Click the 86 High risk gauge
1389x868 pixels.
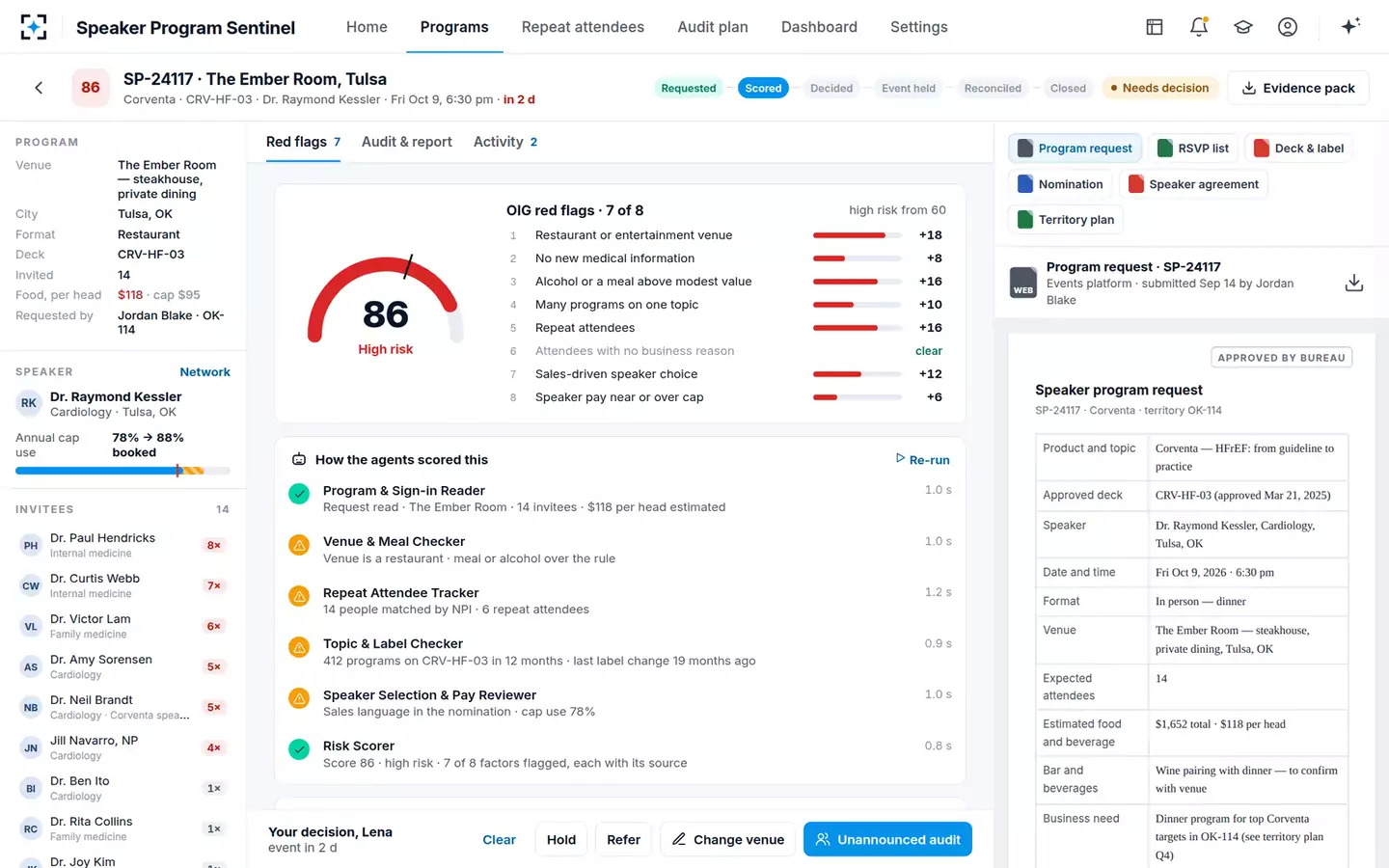[386, 304]
